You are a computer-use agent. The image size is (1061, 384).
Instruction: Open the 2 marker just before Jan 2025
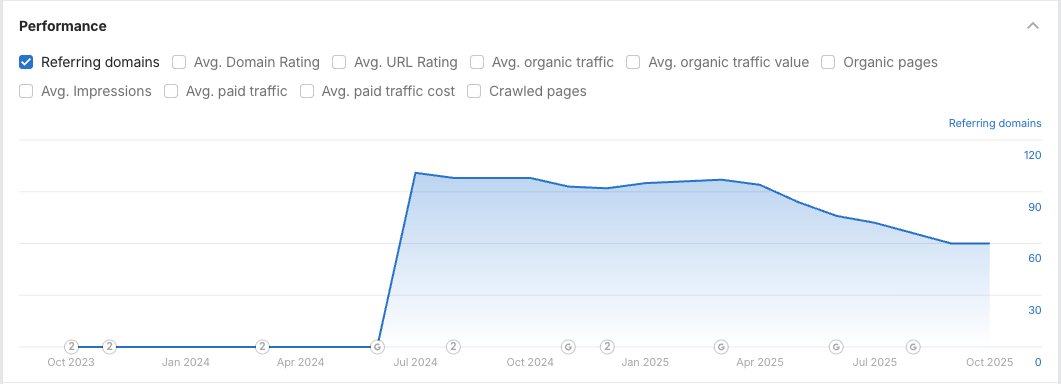[x=607, y=347]
